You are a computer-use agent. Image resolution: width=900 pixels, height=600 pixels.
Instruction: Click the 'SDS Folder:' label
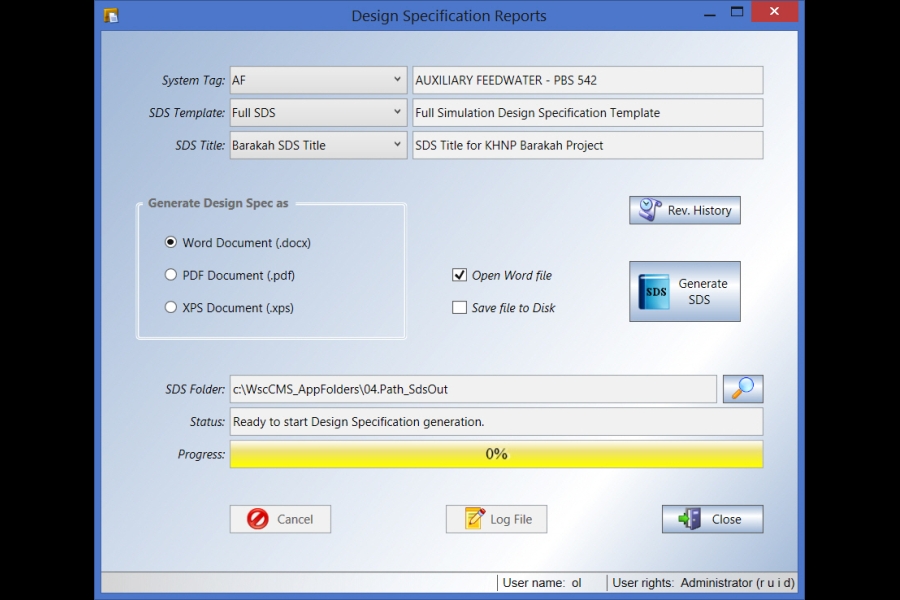[195, 389]
